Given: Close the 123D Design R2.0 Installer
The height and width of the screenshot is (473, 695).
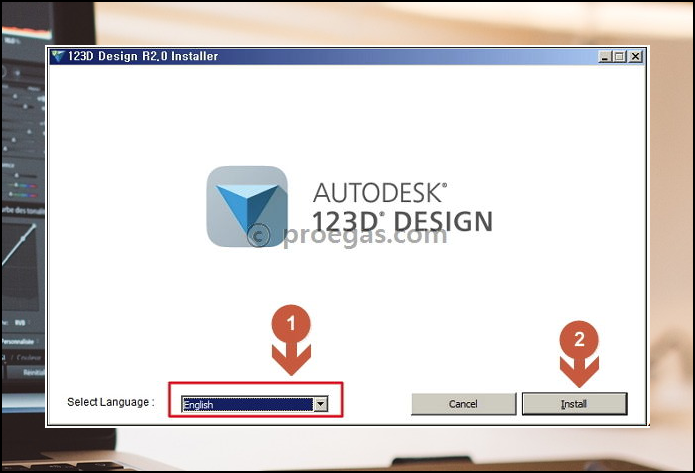Looking at the screenshot, I should pyautogui.click(x=636, y=56).
